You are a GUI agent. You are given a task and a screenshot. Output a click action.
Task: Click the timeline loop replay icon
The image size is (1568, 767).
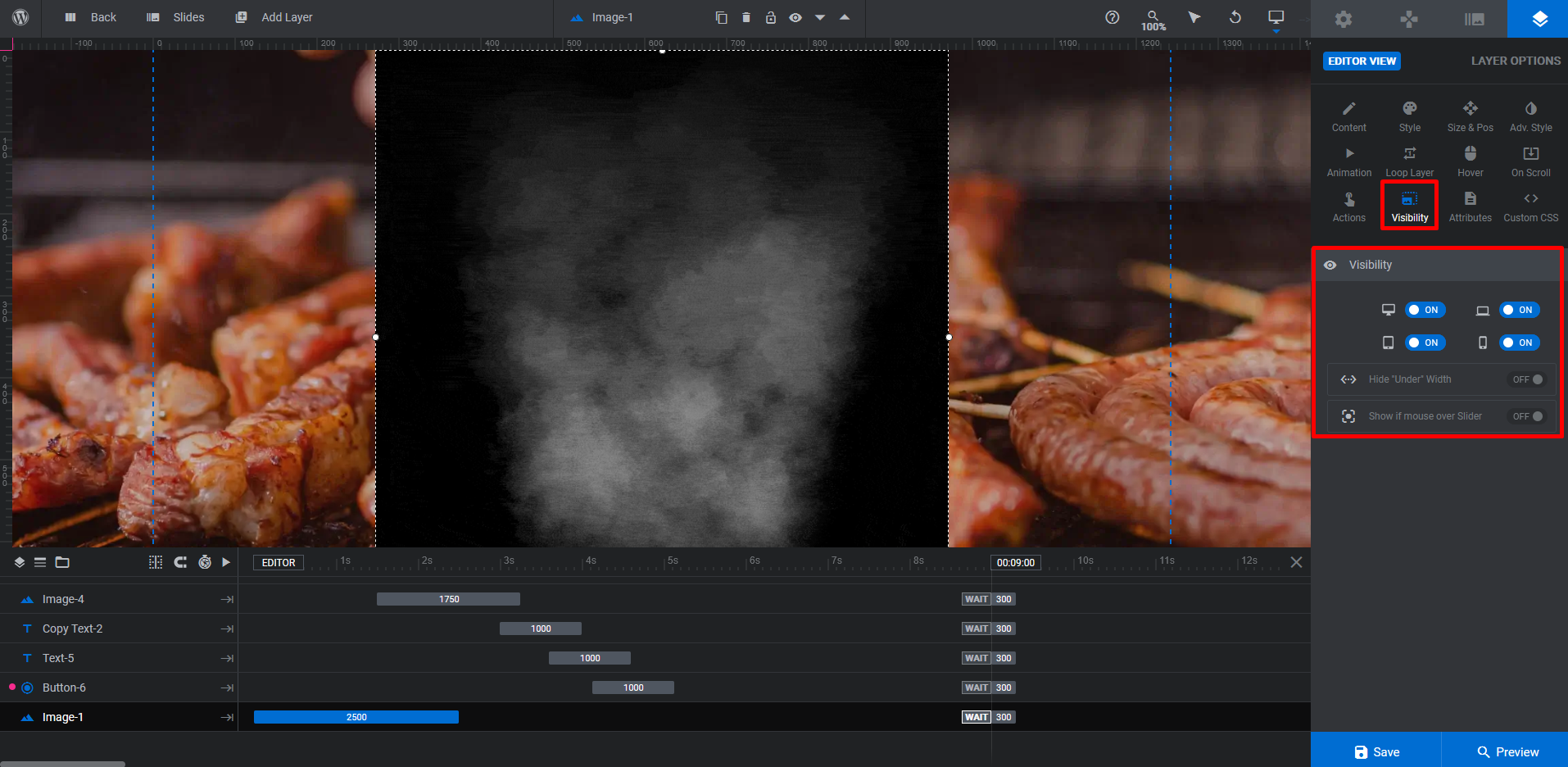pyautogui.click(x=180, y=562)
